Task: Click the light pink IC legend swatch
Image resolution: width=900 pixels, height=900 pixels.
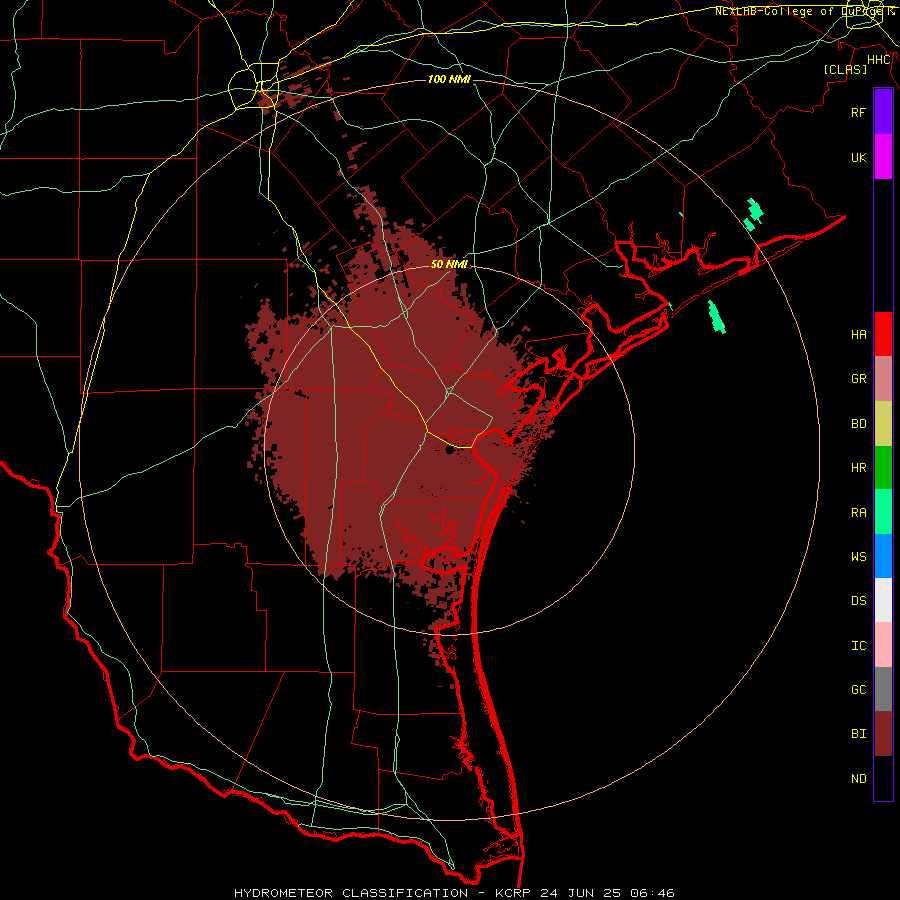Action: coord(883,645)
